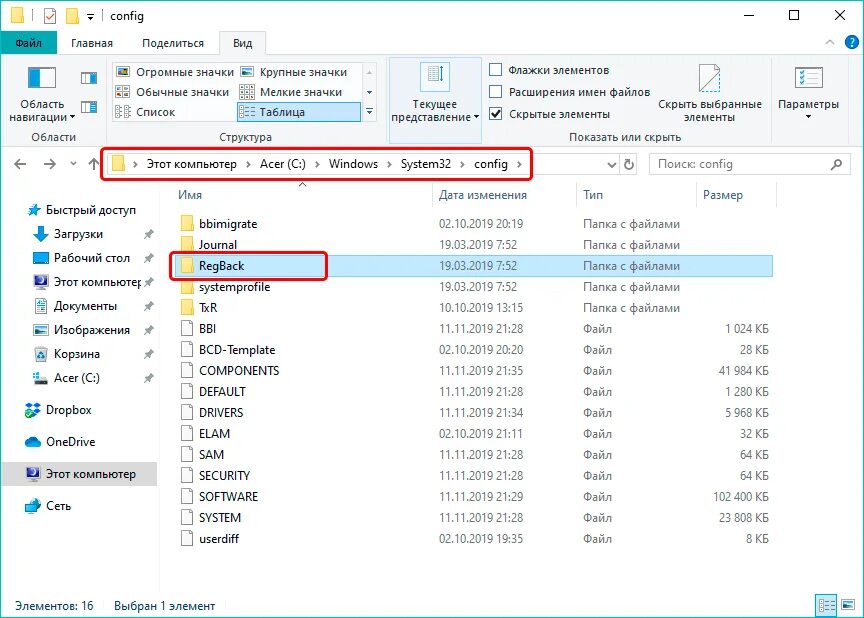
Task: Refresh the config folder view
Action: (x=629, y=164)
